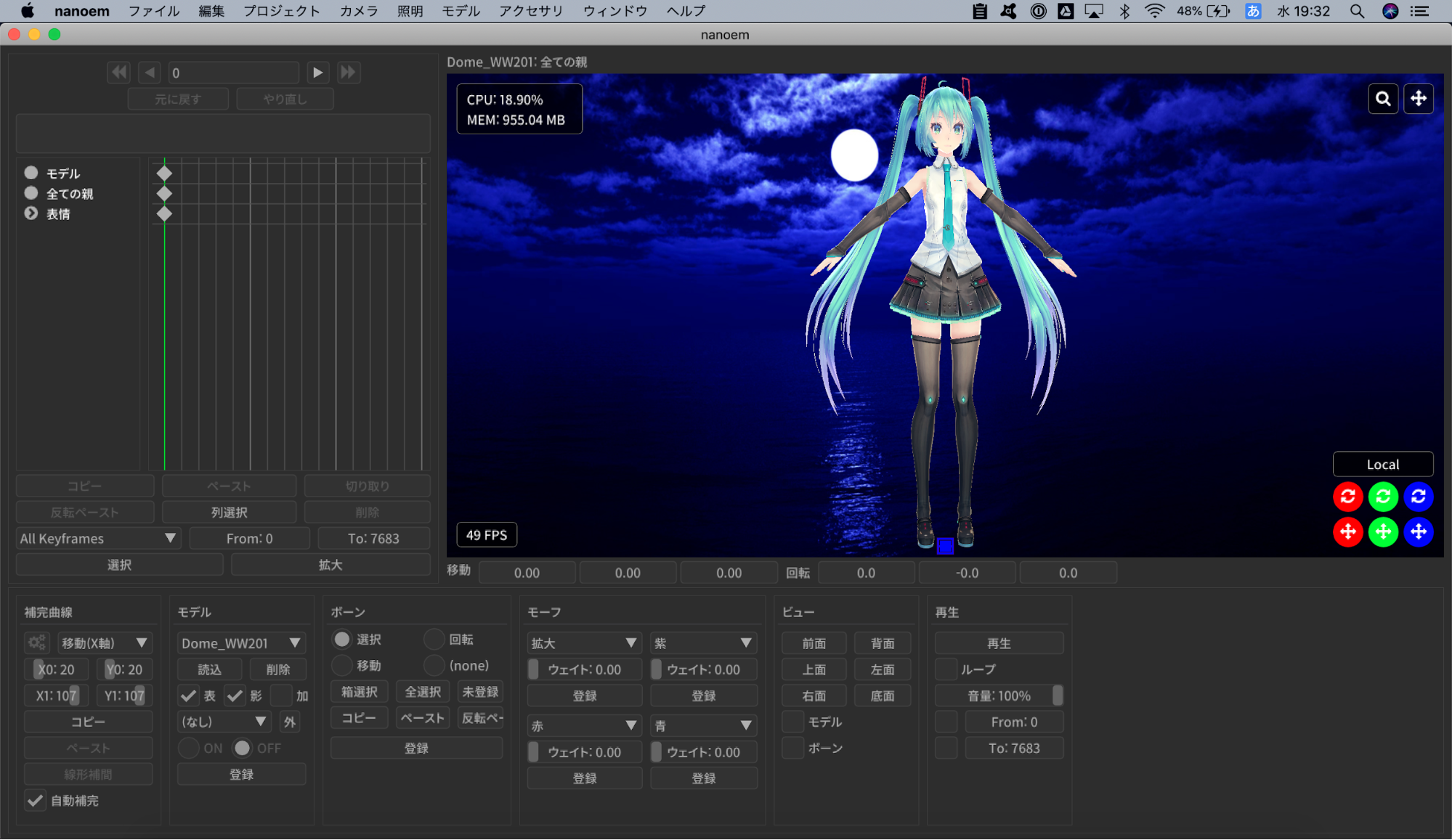This screenshot has height=840, width=1452.
Task: Open the Wi-Fi status menu icon
Action: (x=1154, y=11)
